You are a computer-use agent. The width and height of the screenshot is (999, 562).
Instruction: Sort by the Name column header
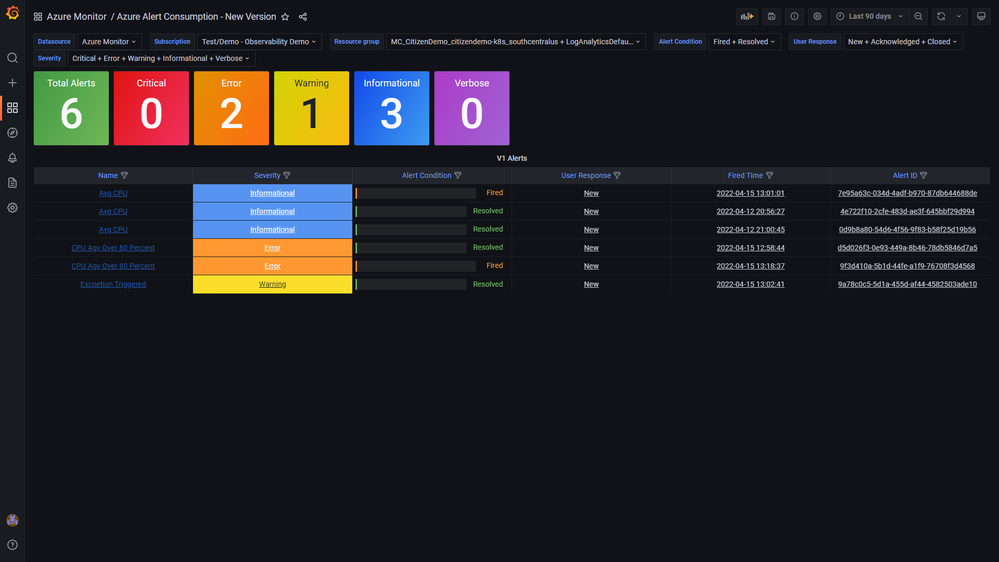(x=108, y=175)
